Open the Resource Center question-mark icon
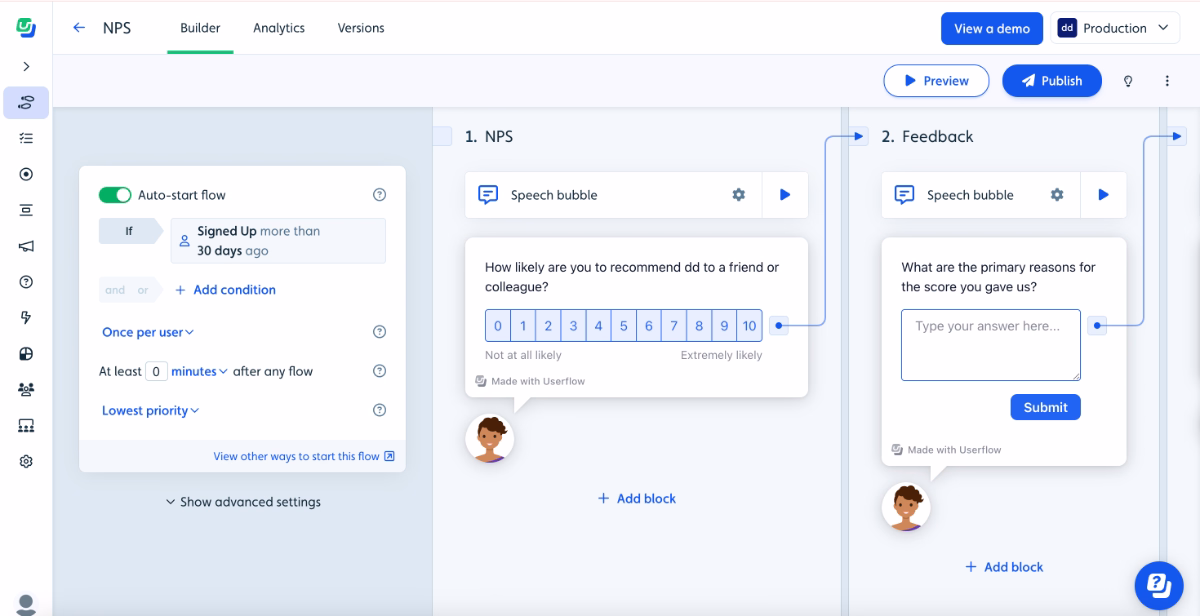 tap(25, 282)
